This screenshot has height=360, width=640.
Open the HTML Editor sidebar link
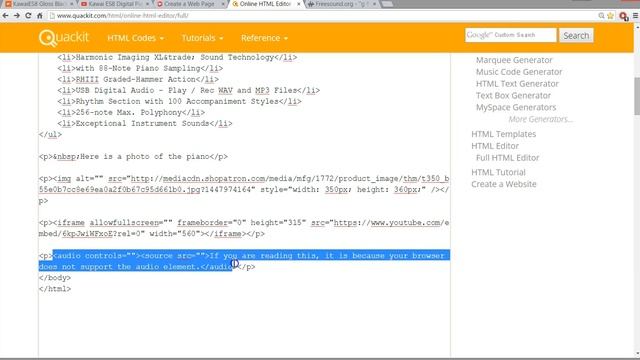[x=495, y=146]
